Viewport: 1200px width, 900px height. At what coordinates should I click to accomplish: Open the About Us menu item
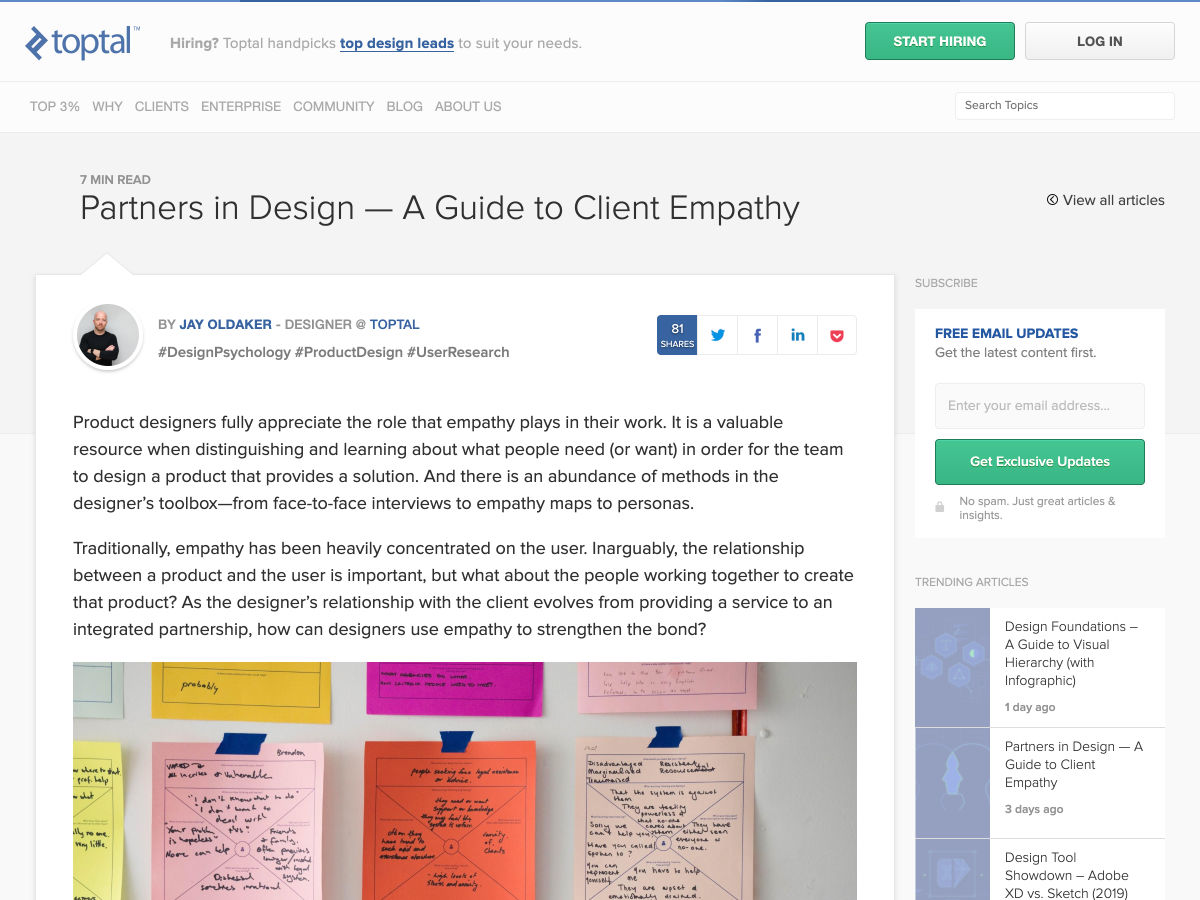(x=468, y=106)
